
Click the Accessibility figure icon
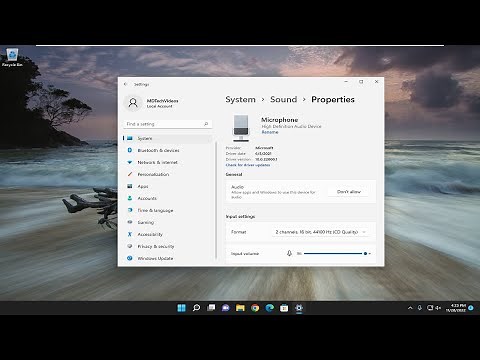(130, 234)
